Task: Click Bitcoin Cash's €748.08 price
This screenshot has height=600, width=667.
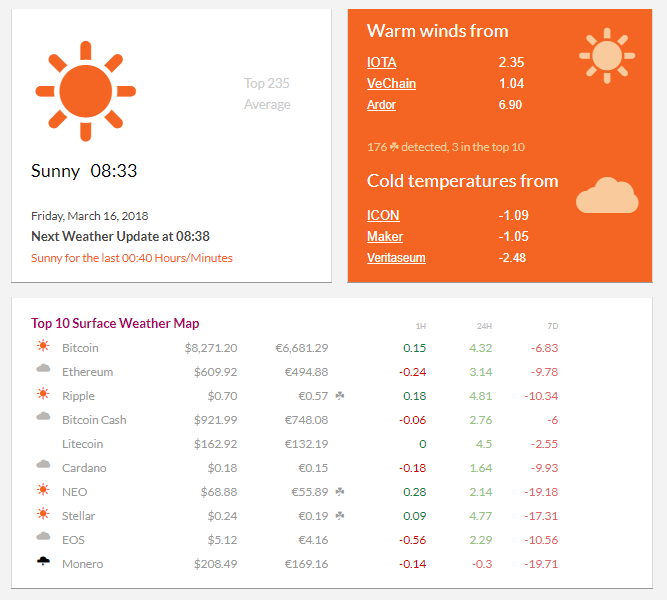Action: click(x=306, y=420)
